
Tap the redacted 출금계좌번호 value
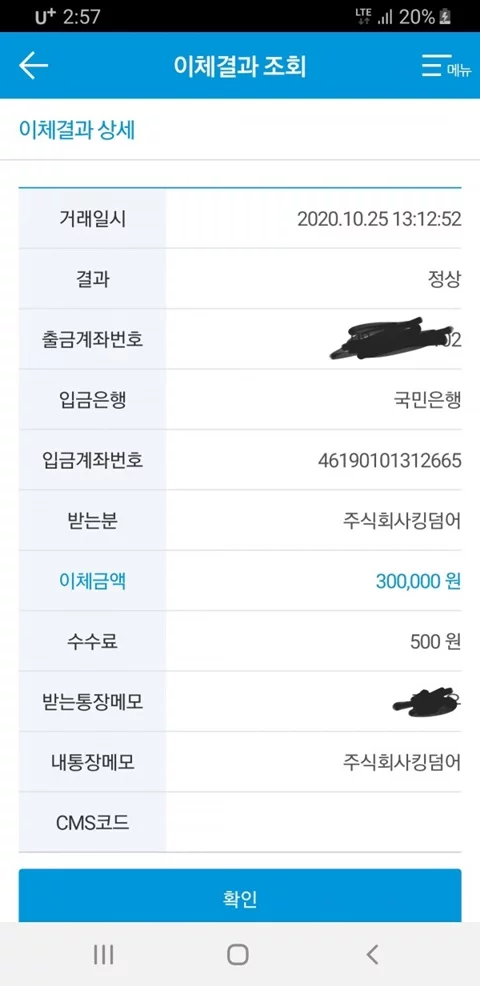pyautogui.click(x=395, y=338)
